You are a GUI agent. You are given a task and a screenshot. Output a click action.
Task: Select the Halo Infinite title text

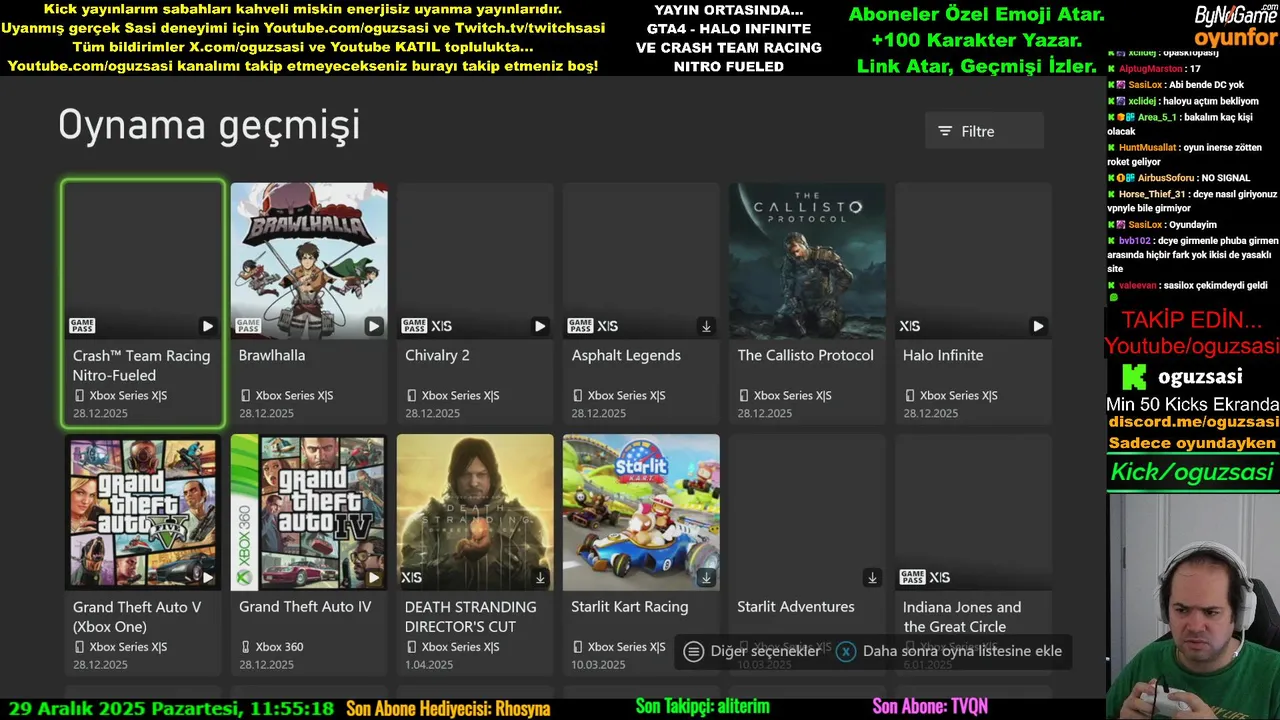coord(943,355)
